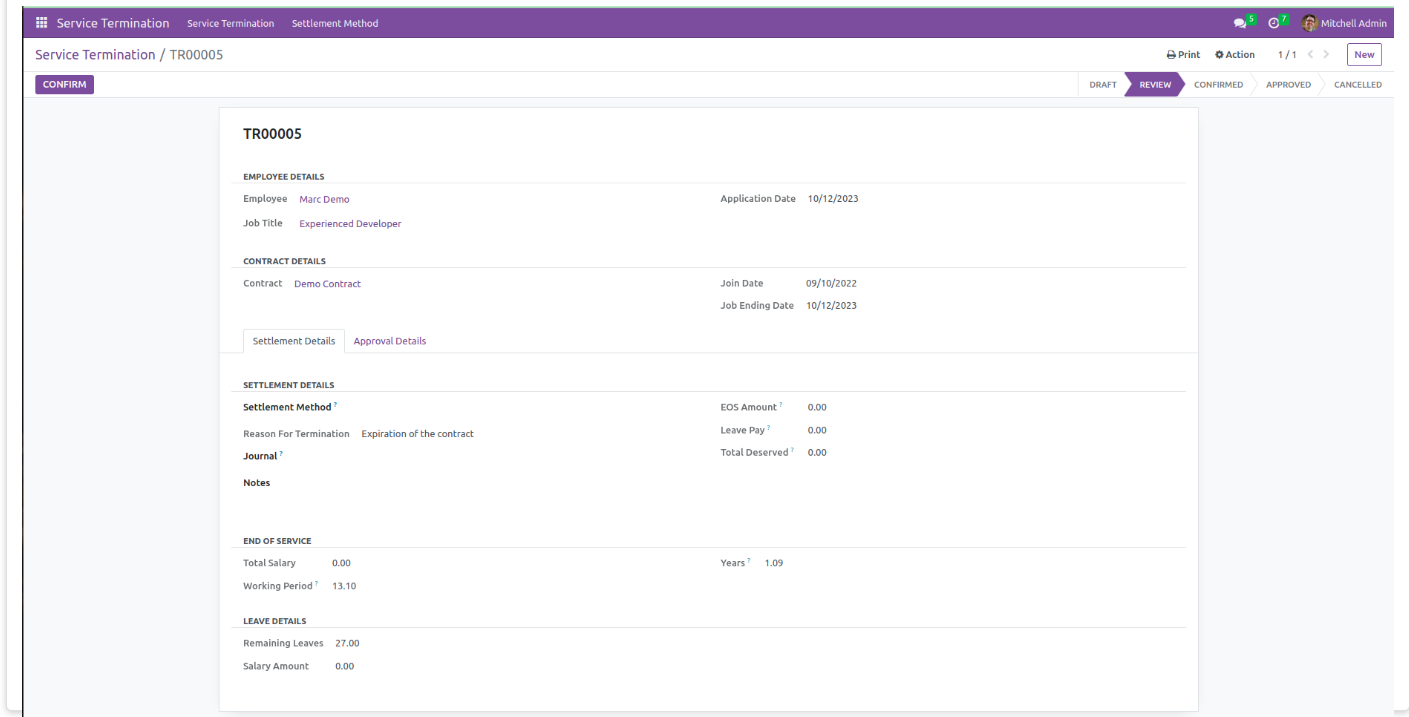Open the Demo Contract link
Viewport: 1409px width, 717px height.
tap(327, 284)
